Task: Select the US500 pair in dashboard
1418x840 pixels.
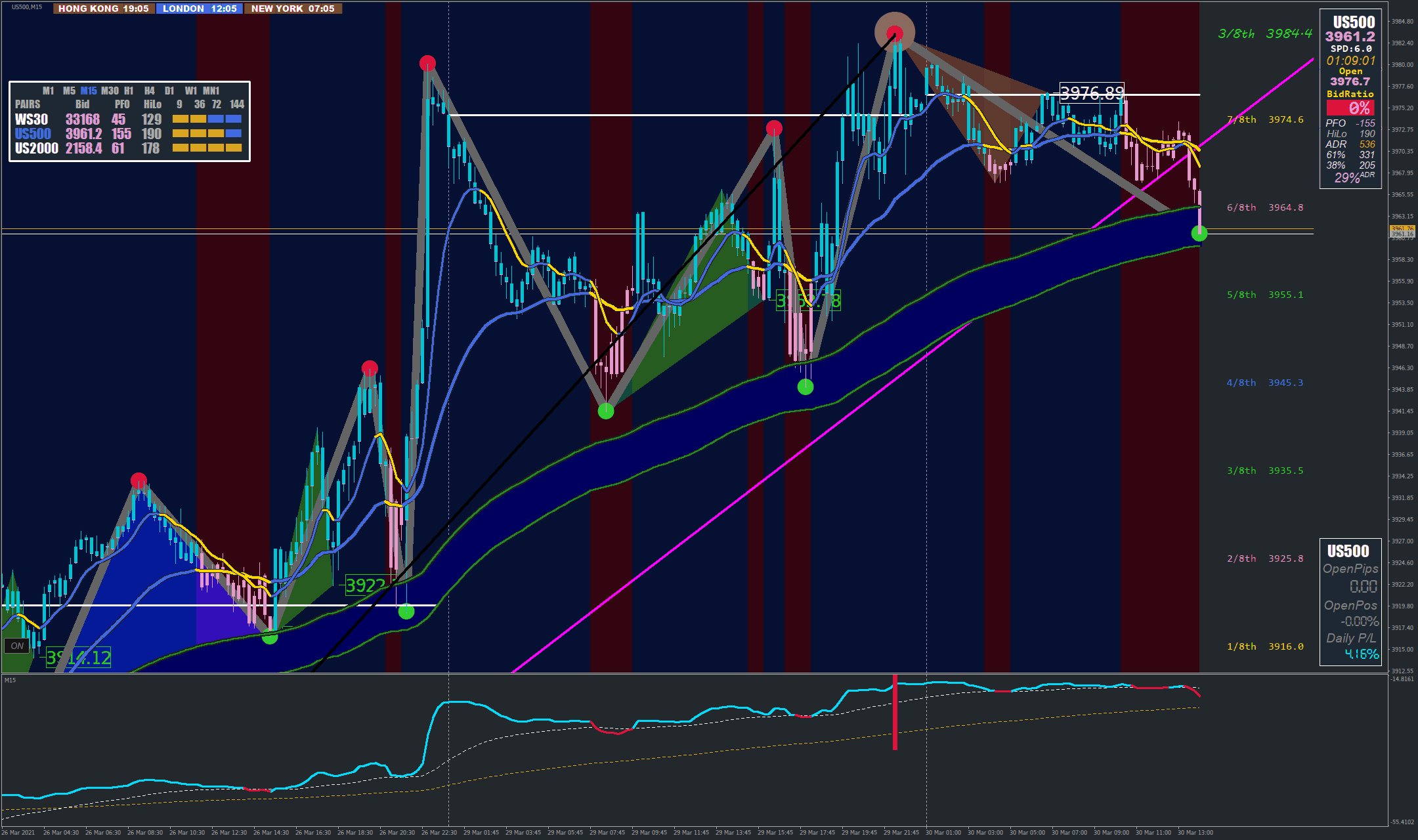Action: point(33,134)
